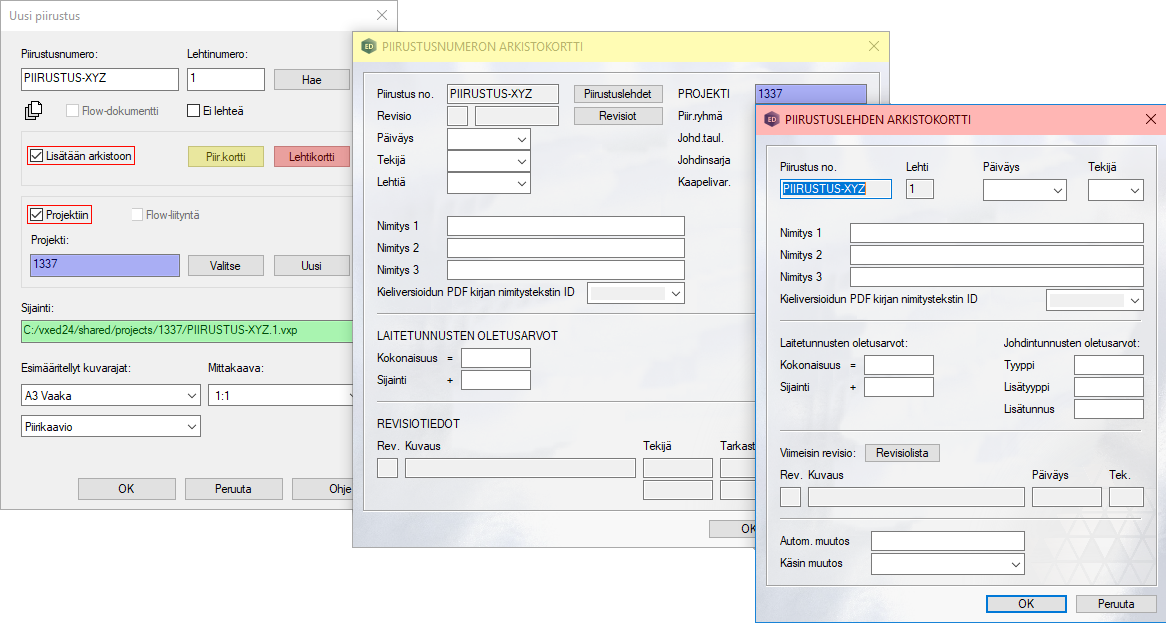Enable the Ei lehteä checkbox
The height and width of the screenshot is (623, 1166).
(194, 111)
